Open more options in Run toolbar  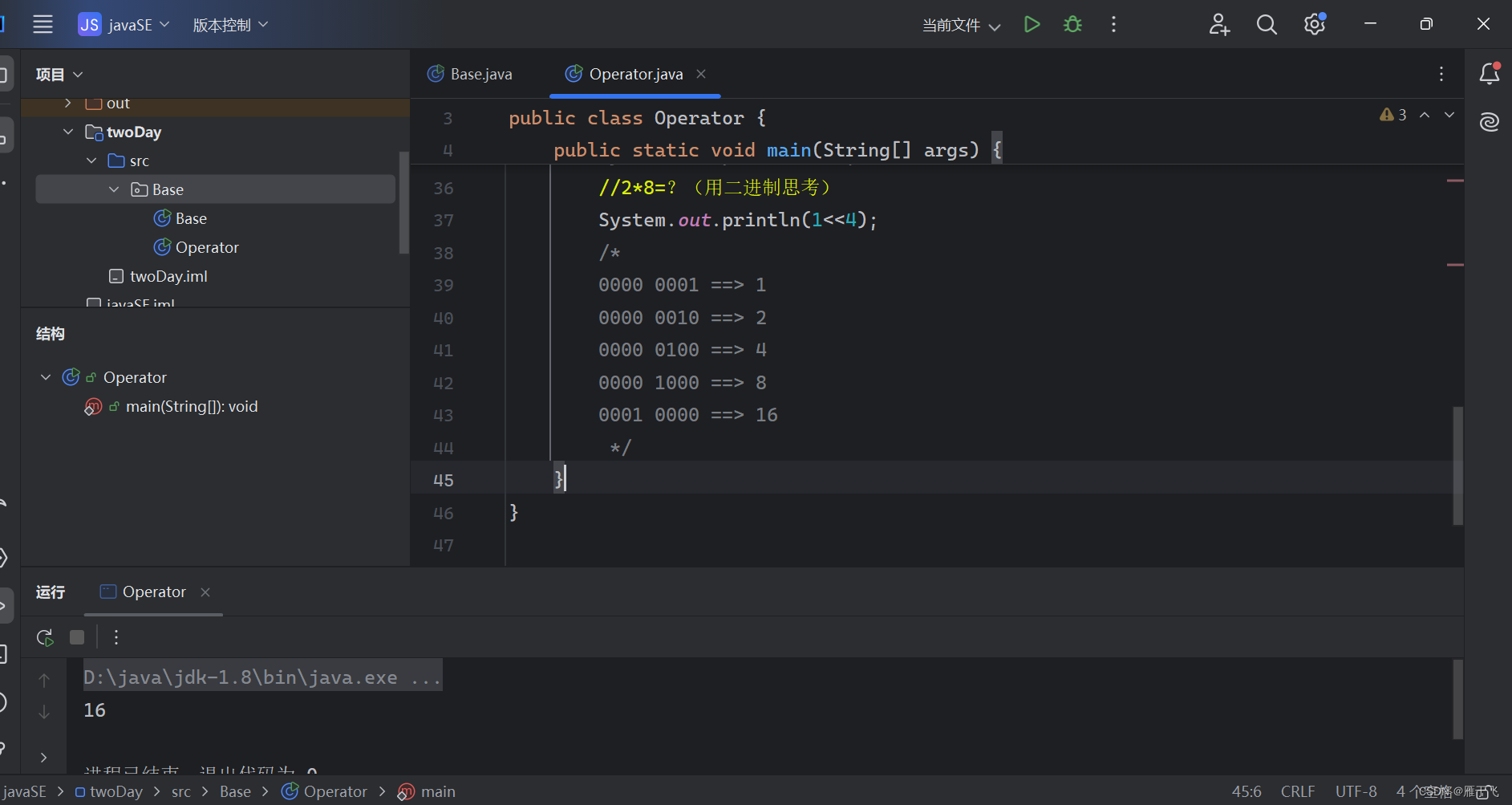[x=116, y=637]
